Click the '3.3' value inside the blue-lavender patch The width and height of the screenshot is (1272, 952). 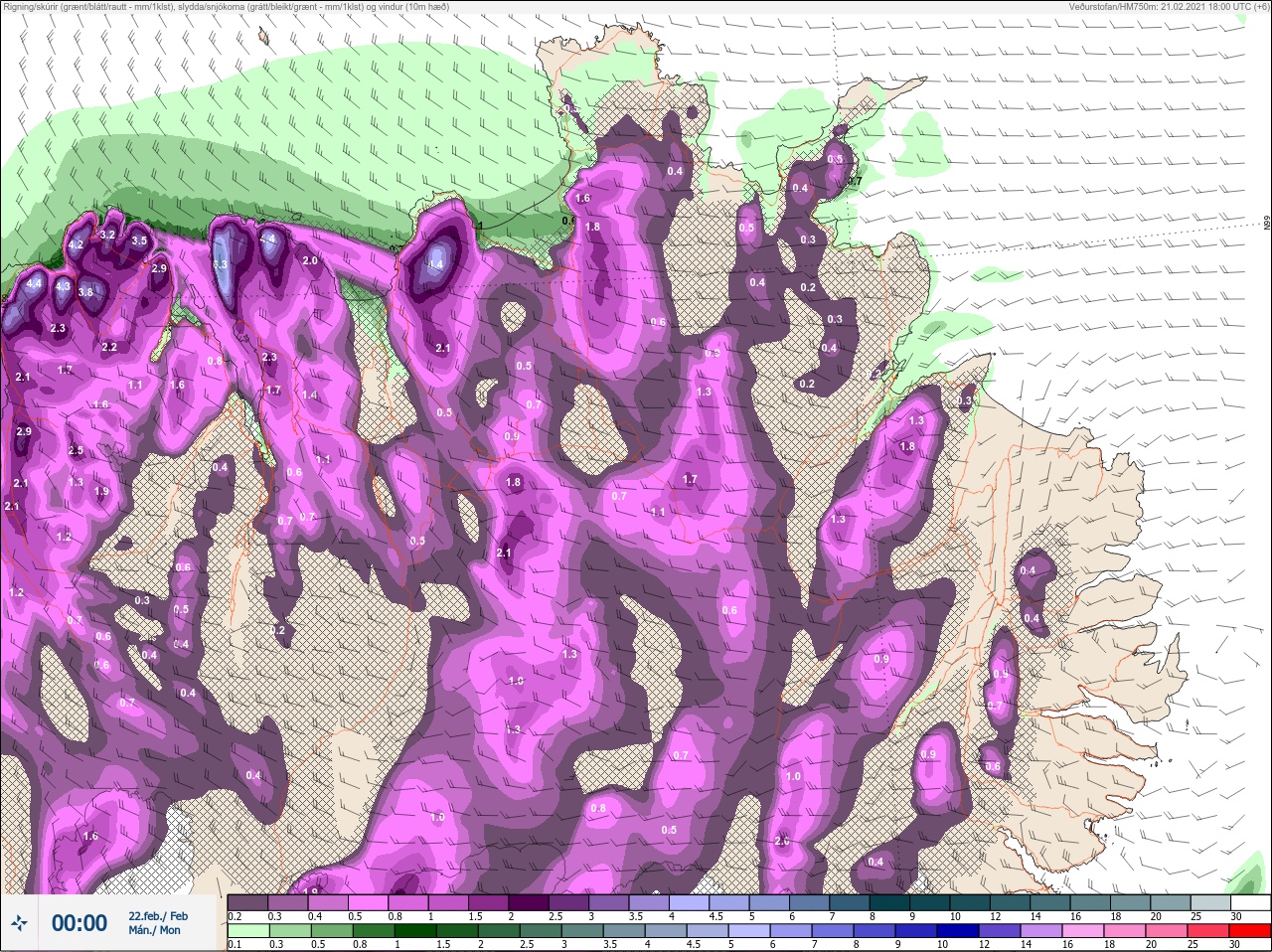pyautogui.click(x=220, y=265)
